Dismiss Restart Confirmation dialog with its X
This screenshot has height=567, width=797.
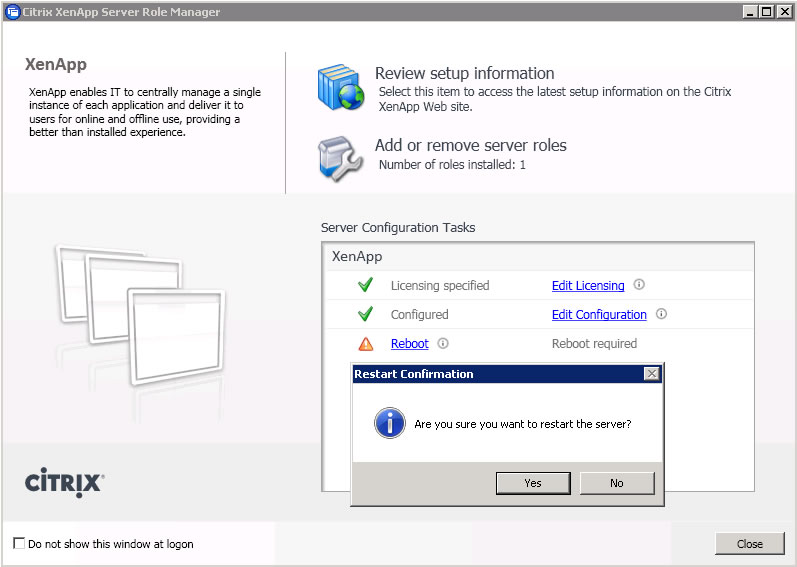pos(652,374)
